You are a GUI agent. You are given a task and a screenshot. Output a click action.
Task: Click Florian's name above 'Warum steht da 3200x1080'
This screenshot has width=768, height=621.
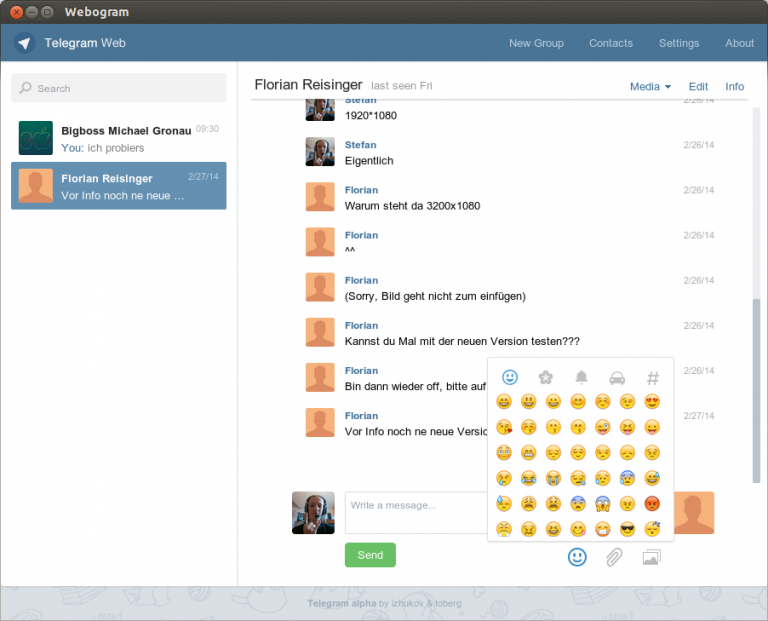[361, 190]
